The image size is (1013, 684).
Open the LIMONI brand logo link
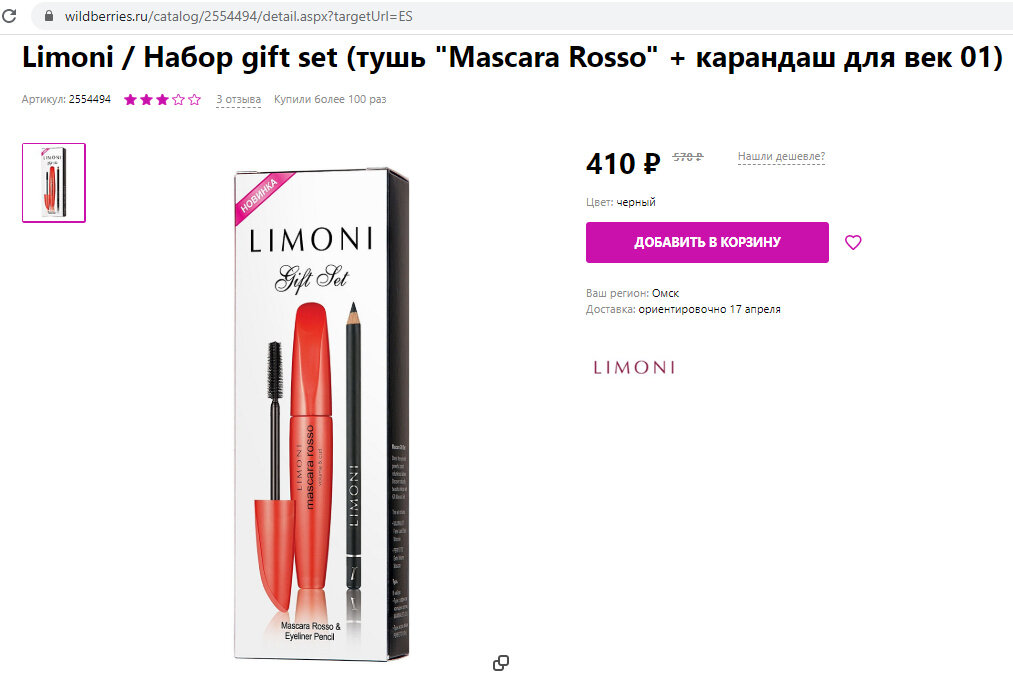click(x=634, y=368)
